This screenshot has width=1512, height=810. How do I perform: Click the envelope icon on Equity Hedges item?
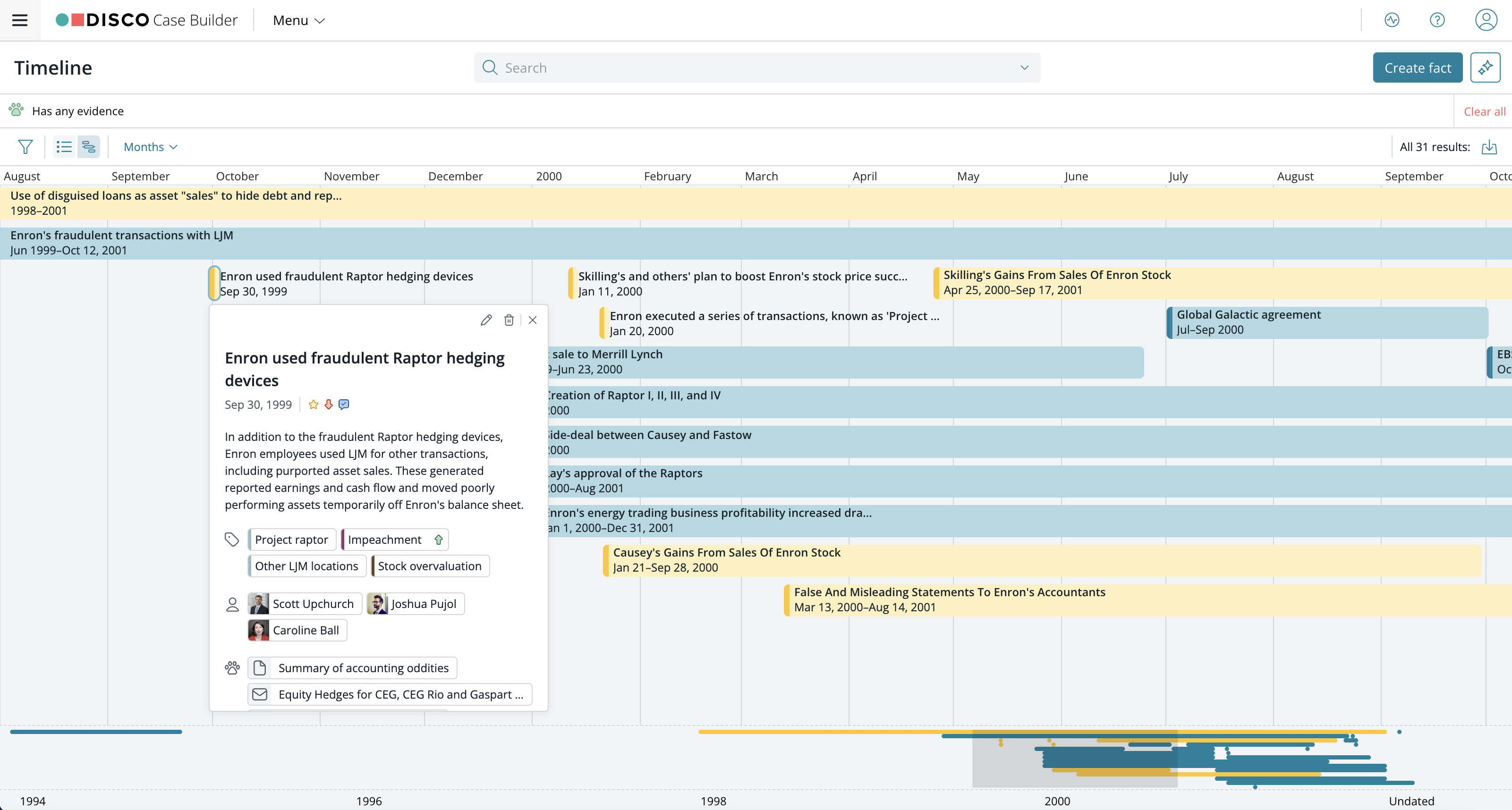(x=260, y=694)
